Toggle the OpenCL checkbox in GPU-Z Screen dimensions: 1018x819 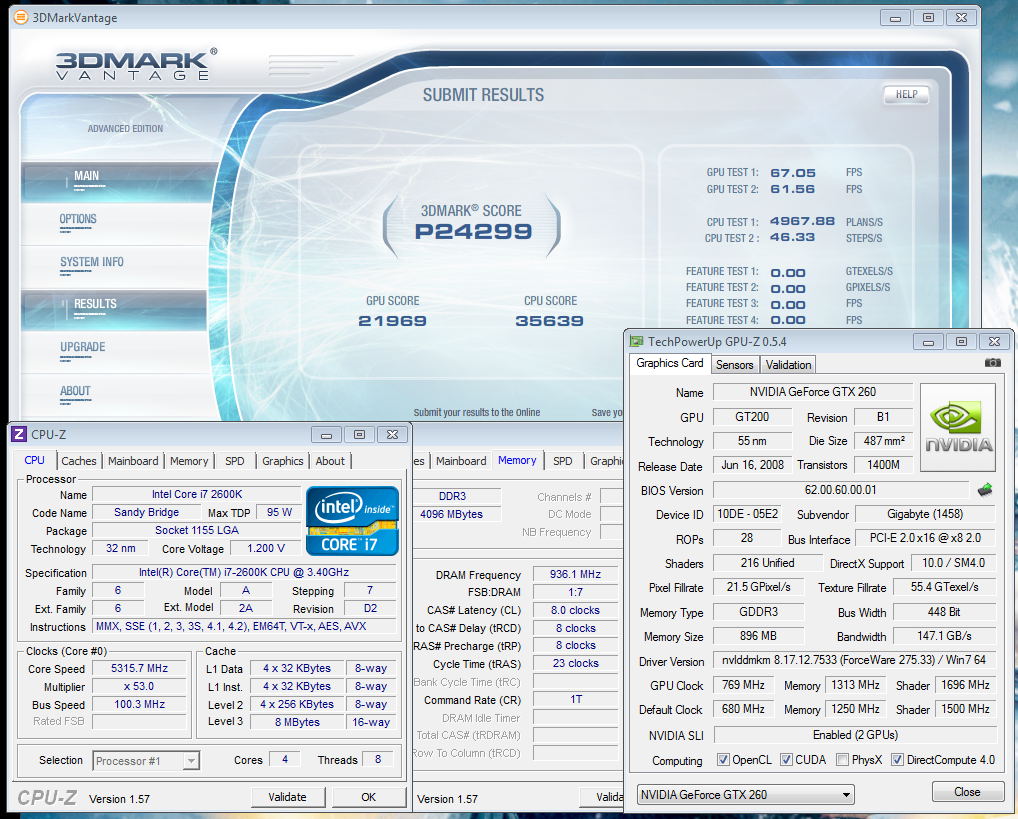(x=723, y=759)
